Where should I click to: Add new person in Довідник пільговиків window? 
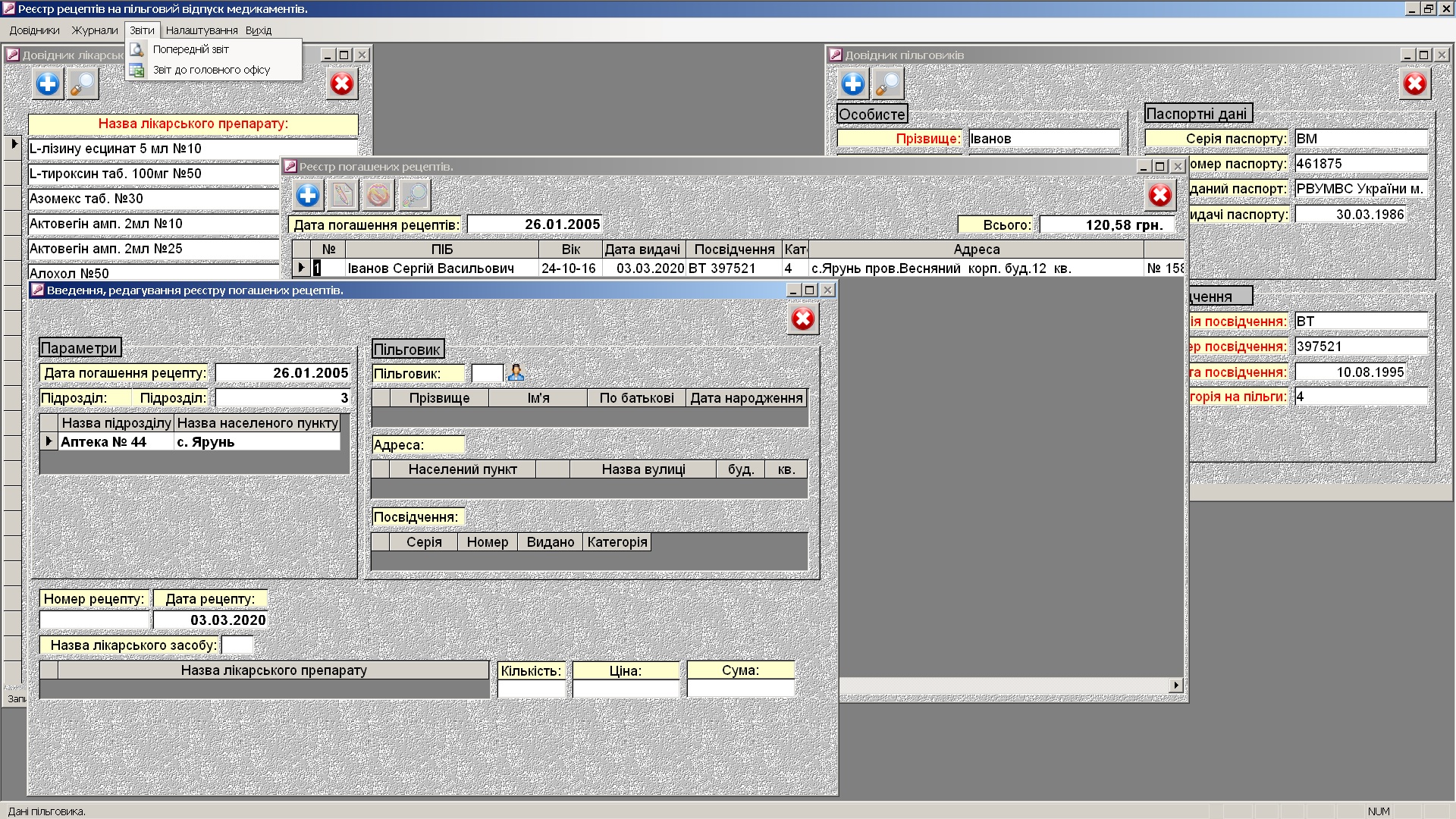853,84
